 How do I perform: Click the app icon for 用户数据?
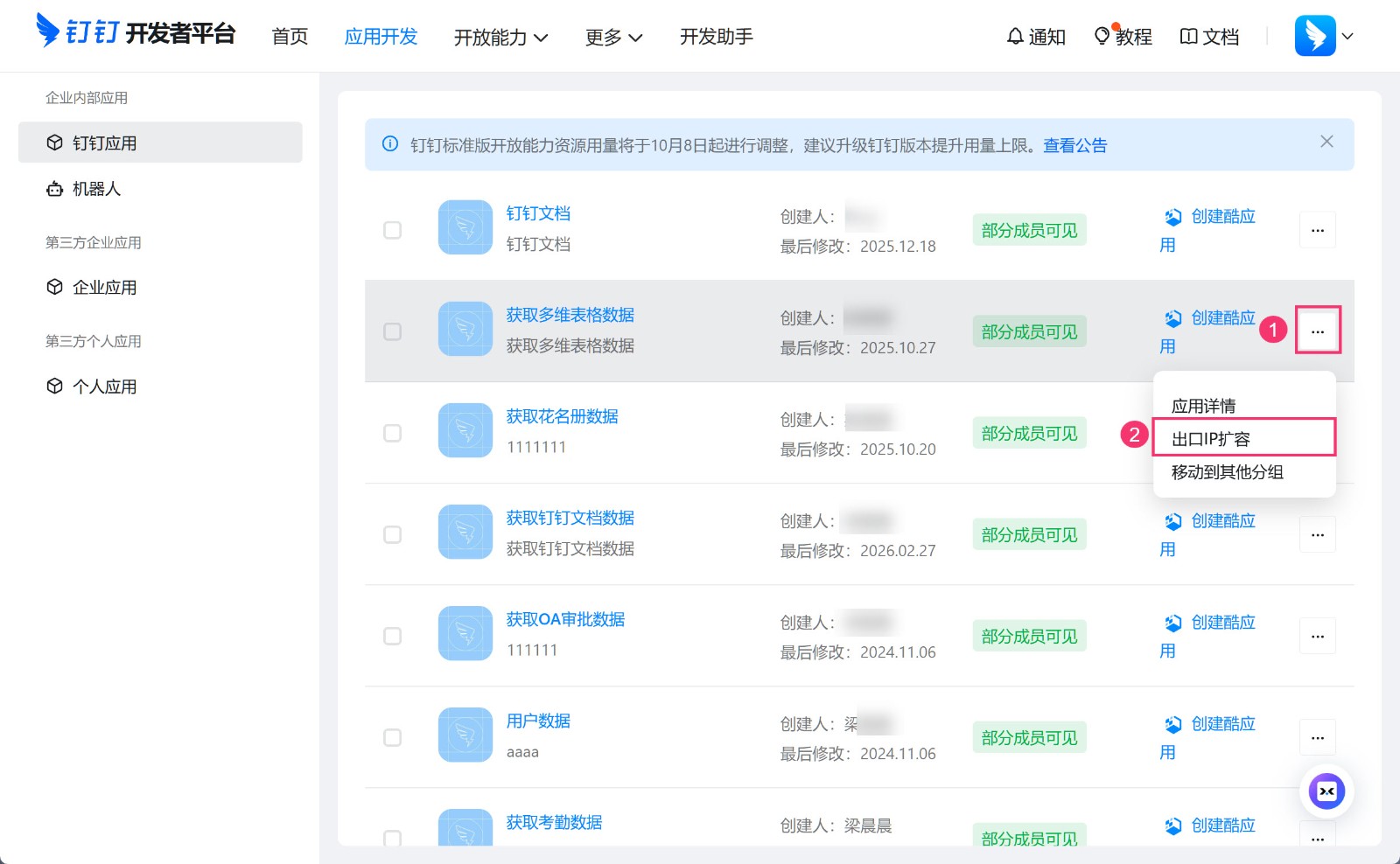click(465, 735)
